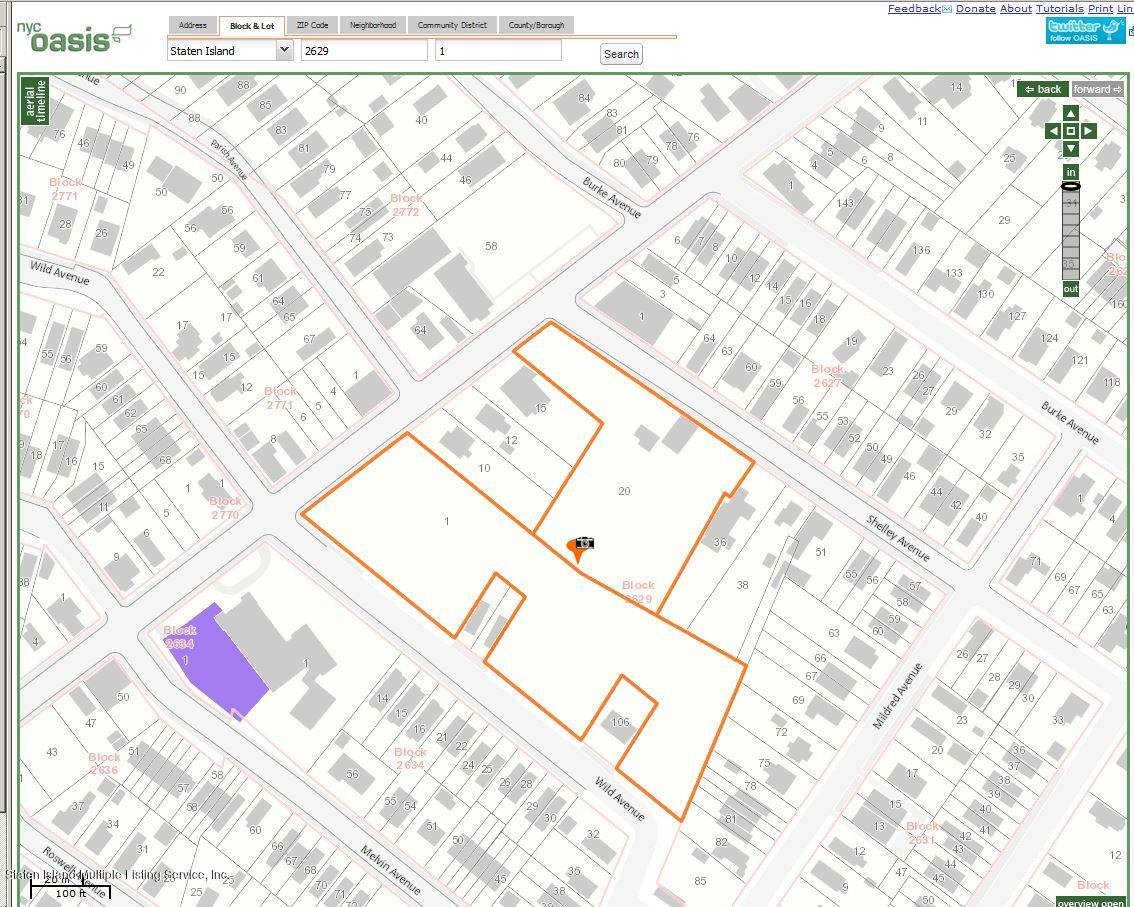
Task: Click the Block 2636 label
Action: pos(104,763)
